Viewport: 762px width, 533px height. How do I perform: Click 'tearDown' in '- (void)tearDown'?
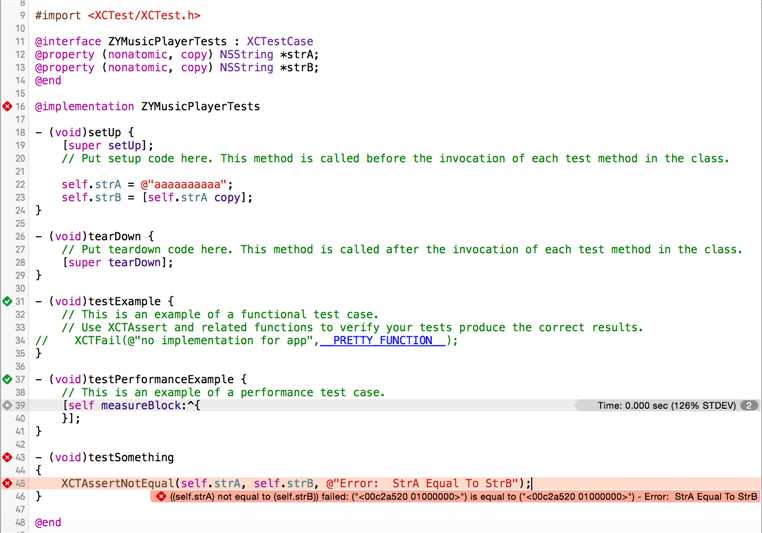[115, 237]
